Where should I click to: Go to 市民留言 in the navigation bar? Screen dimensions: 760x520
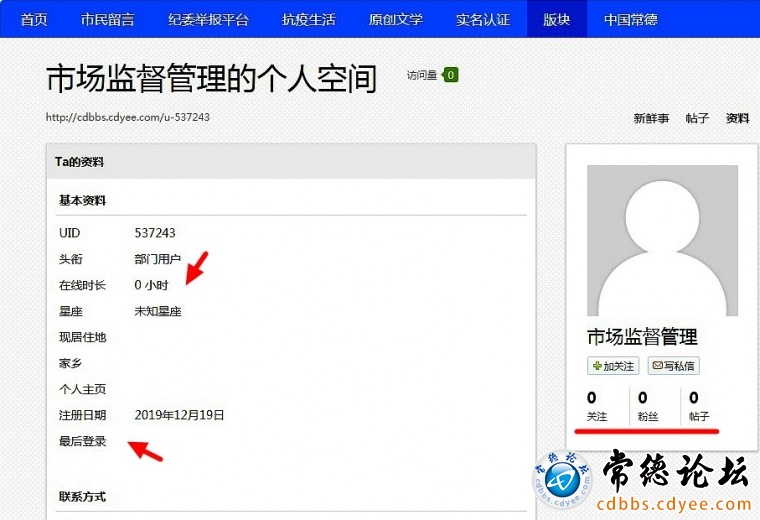pyautogui.click(x=108, y=19)
